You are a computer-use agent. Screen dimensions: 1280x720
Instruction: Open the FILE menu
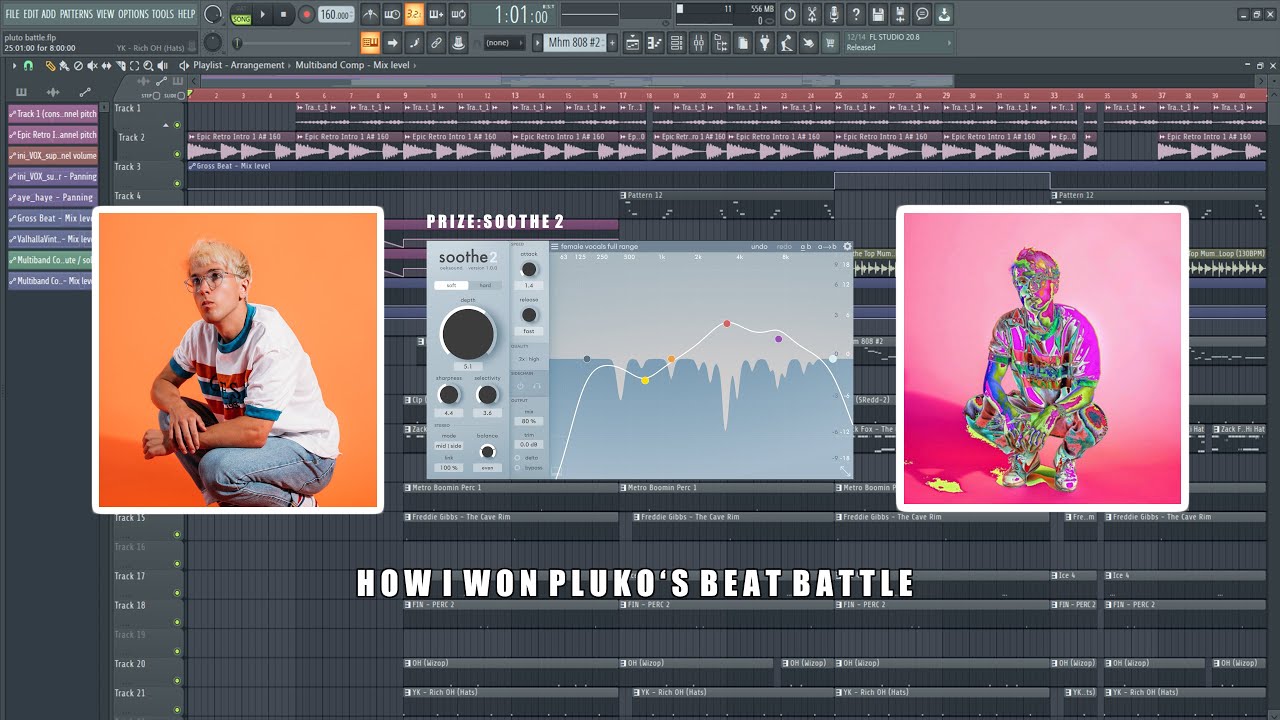[12, 14]
